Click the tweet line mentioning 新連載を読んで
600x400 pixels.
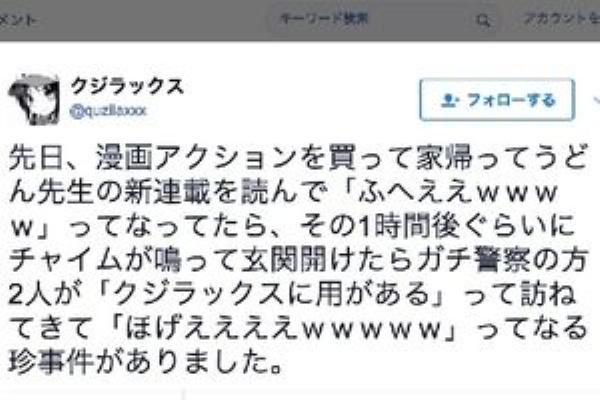click(283, 192)
